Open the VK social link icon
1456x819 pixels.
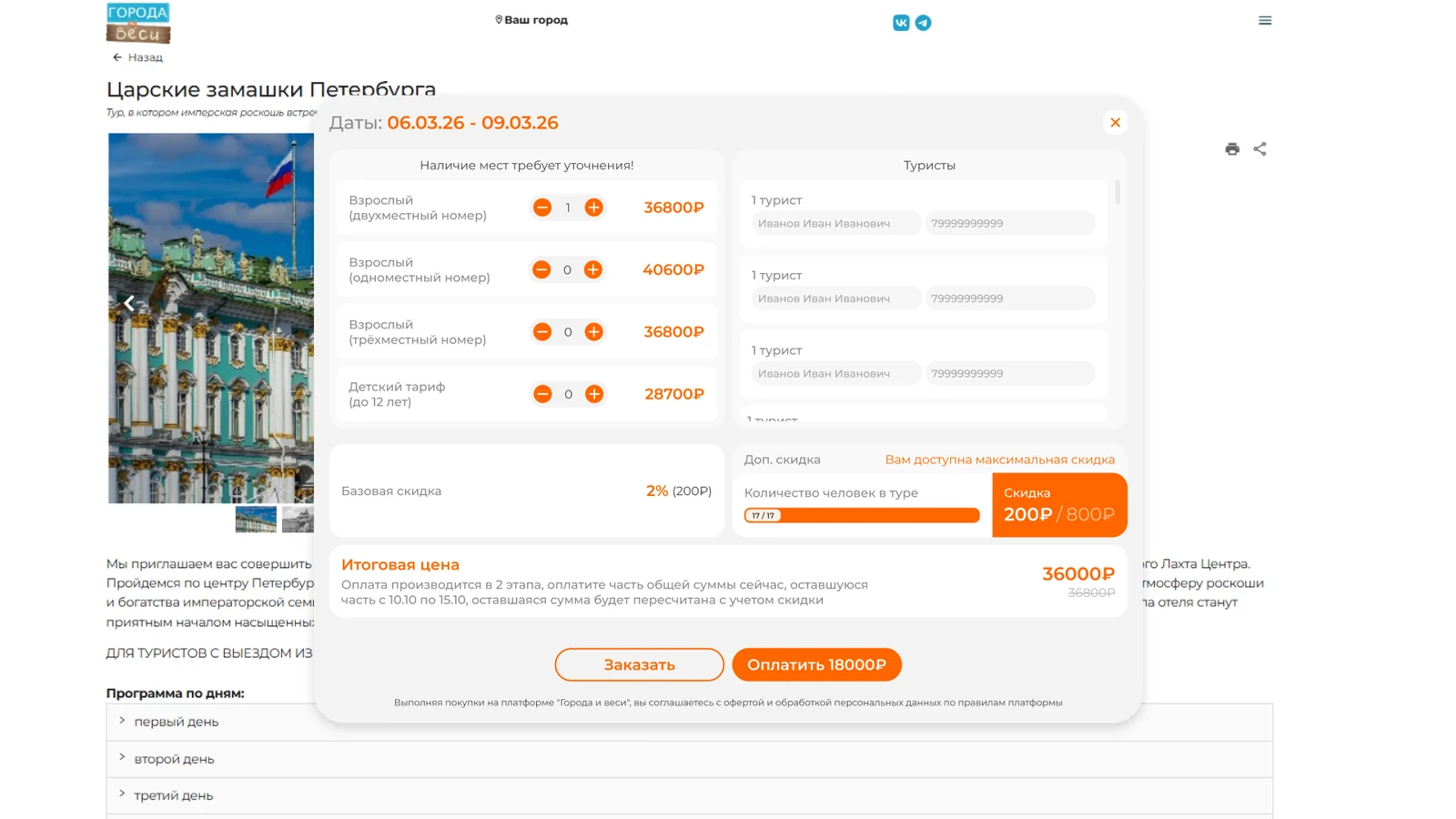901,23
